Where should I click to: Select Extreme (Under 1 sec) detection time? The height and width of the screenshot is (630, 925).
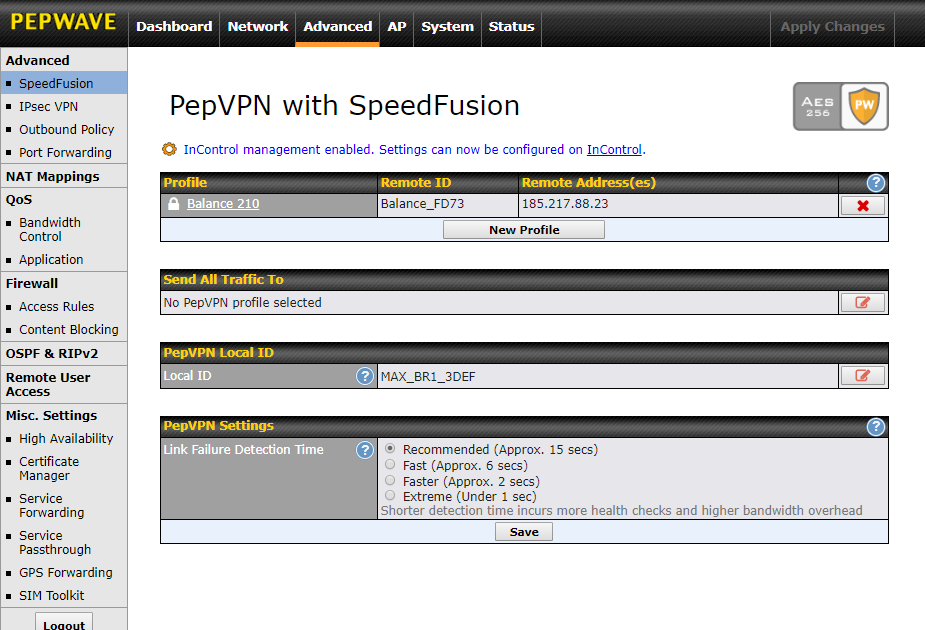tap(390, 496)
